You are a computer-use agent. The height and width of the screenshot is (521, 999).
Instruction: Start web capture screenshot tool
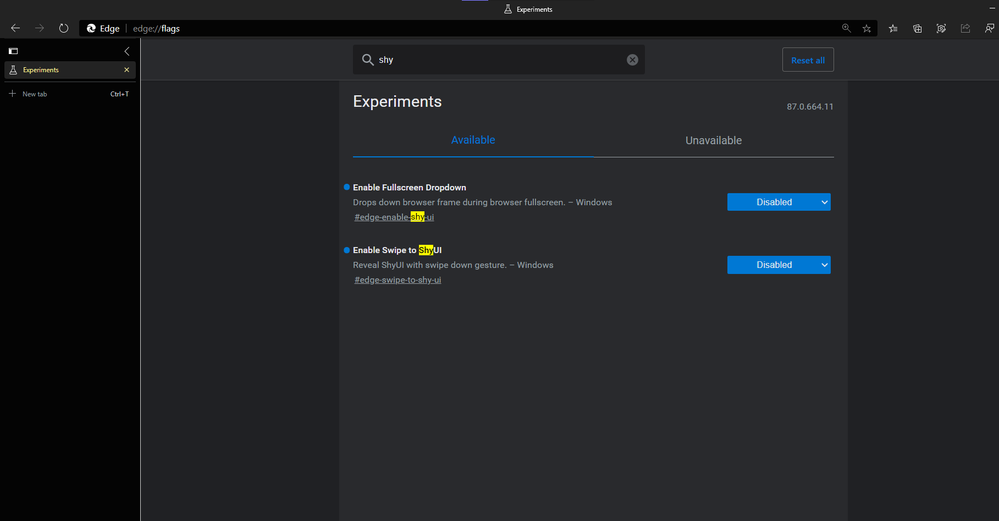point(941,28)
